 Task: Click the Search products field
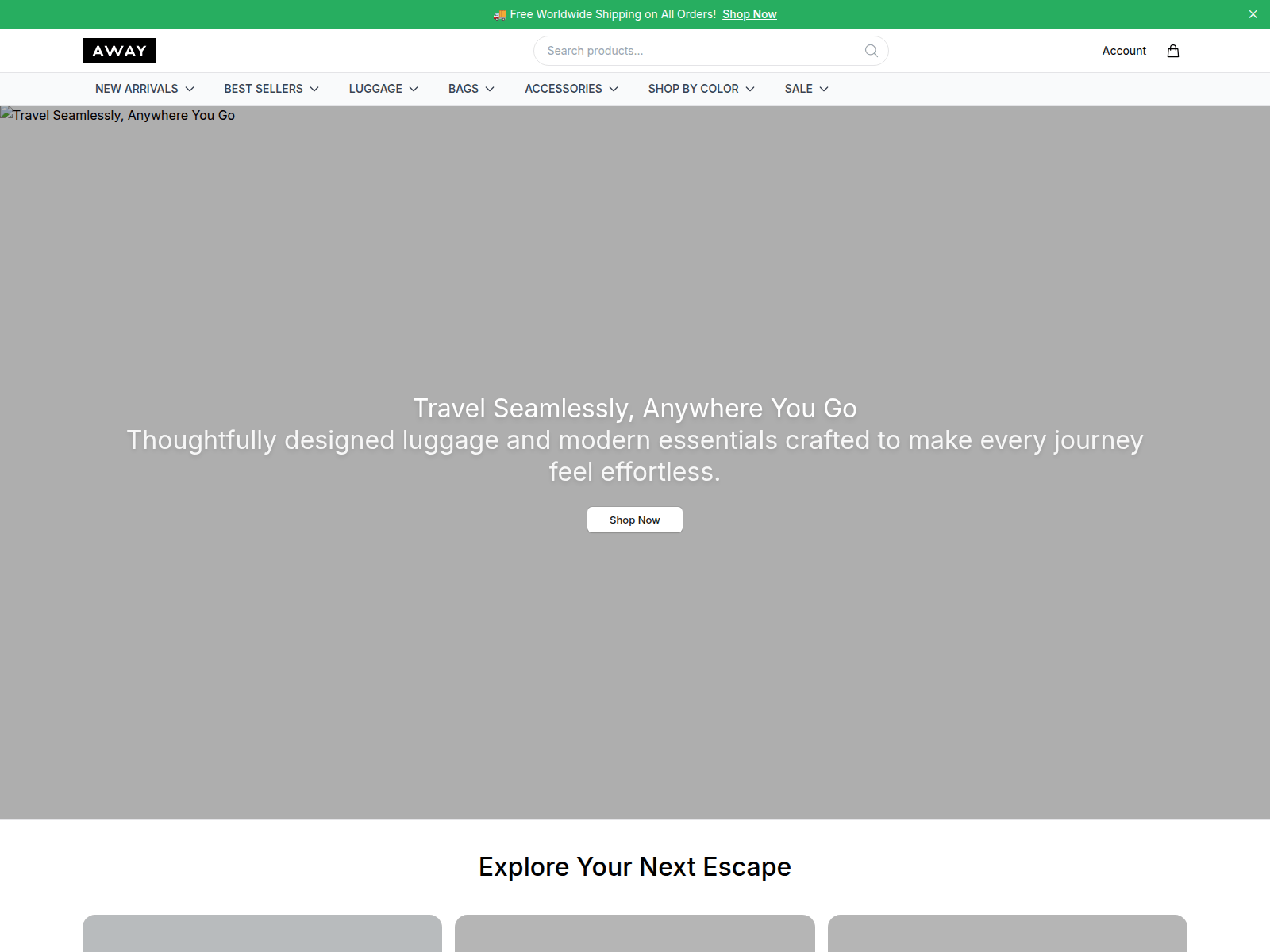(710, 51)
